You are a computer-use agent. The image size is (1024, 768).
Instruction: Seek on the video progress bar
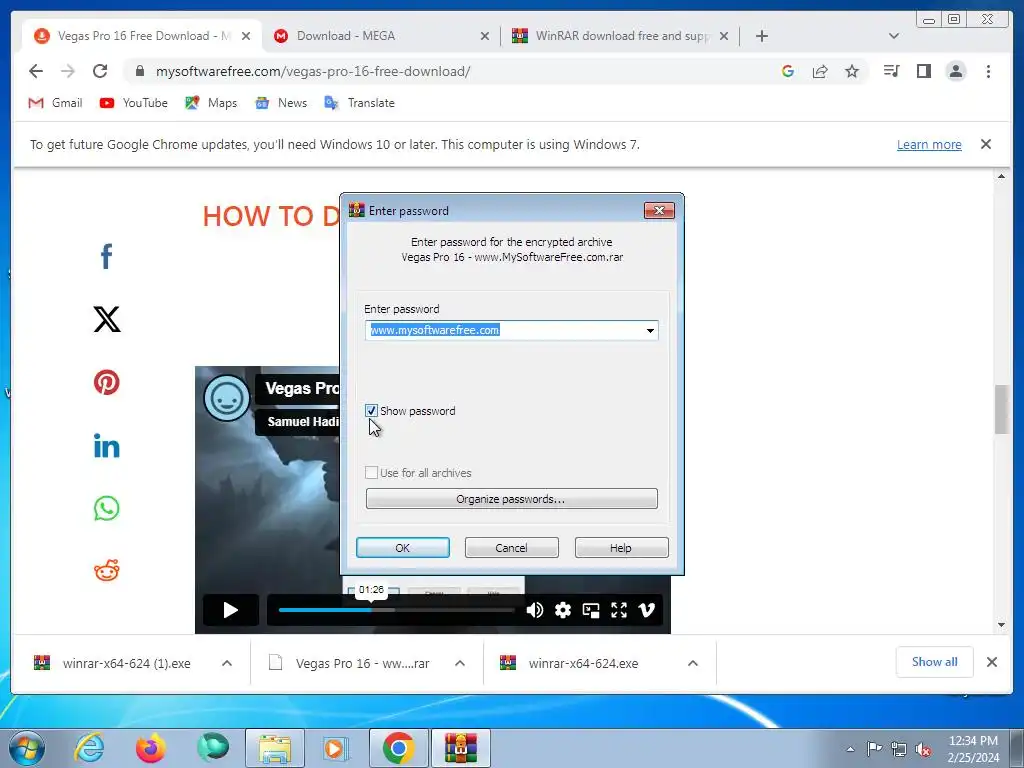396,610
